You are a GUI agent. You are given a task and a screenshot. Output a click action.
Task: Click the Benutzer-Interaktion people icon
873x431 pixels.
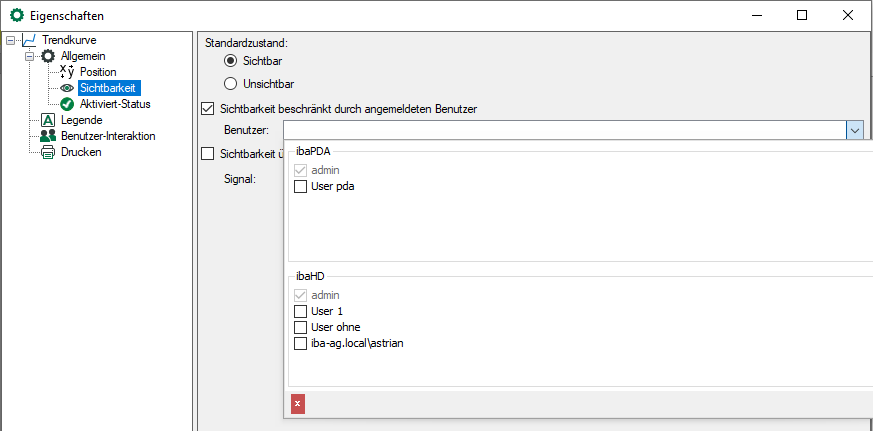point(47,136)
